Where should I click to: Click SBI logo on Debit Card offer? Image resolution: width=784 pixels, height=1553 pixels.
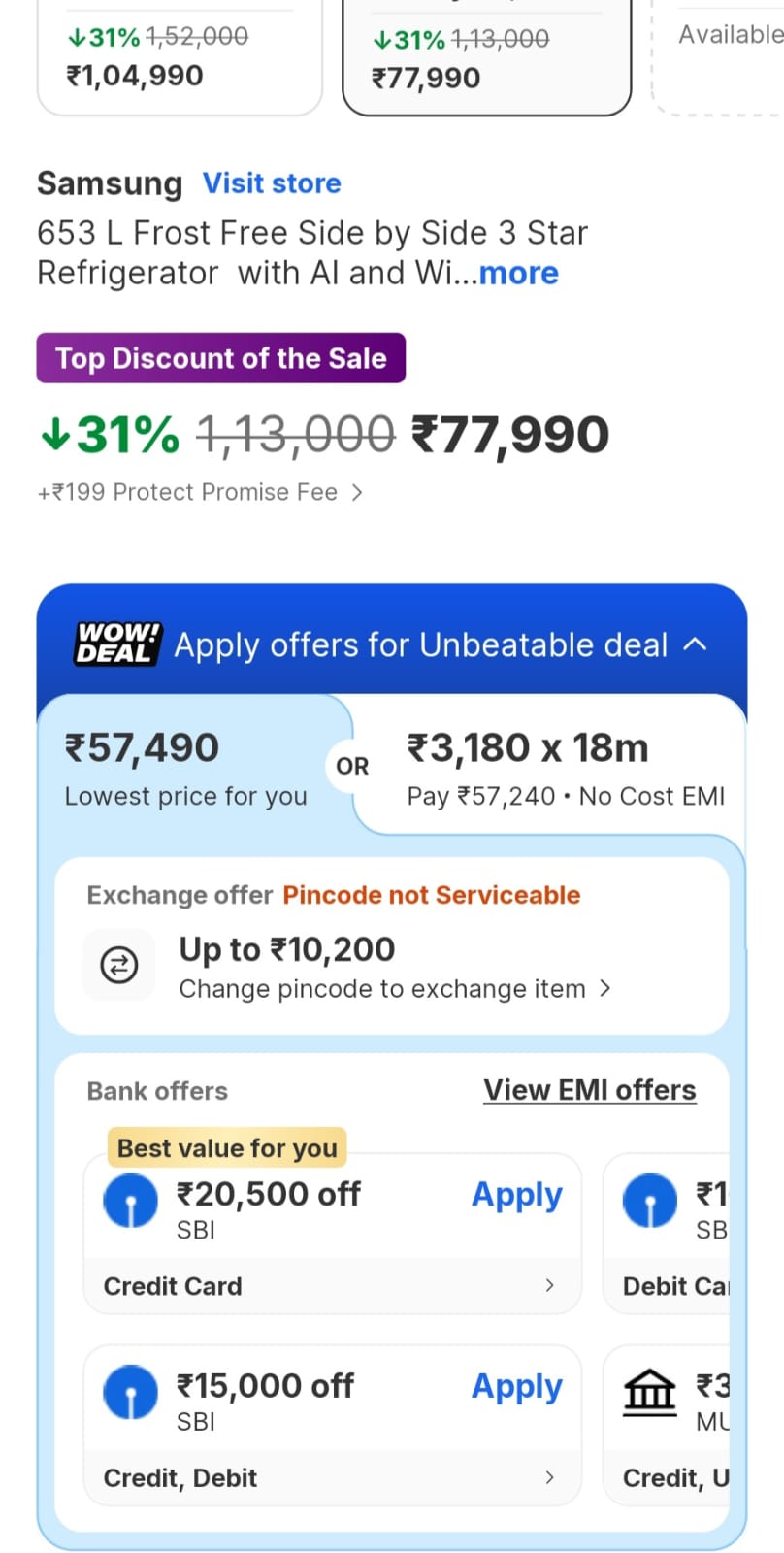[649, 1201]
